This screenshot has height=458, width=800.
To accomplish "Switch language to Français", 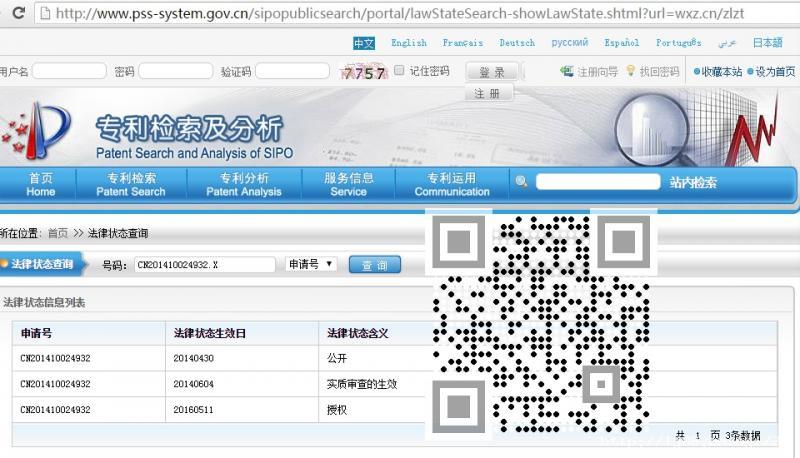I will point(463,43).
